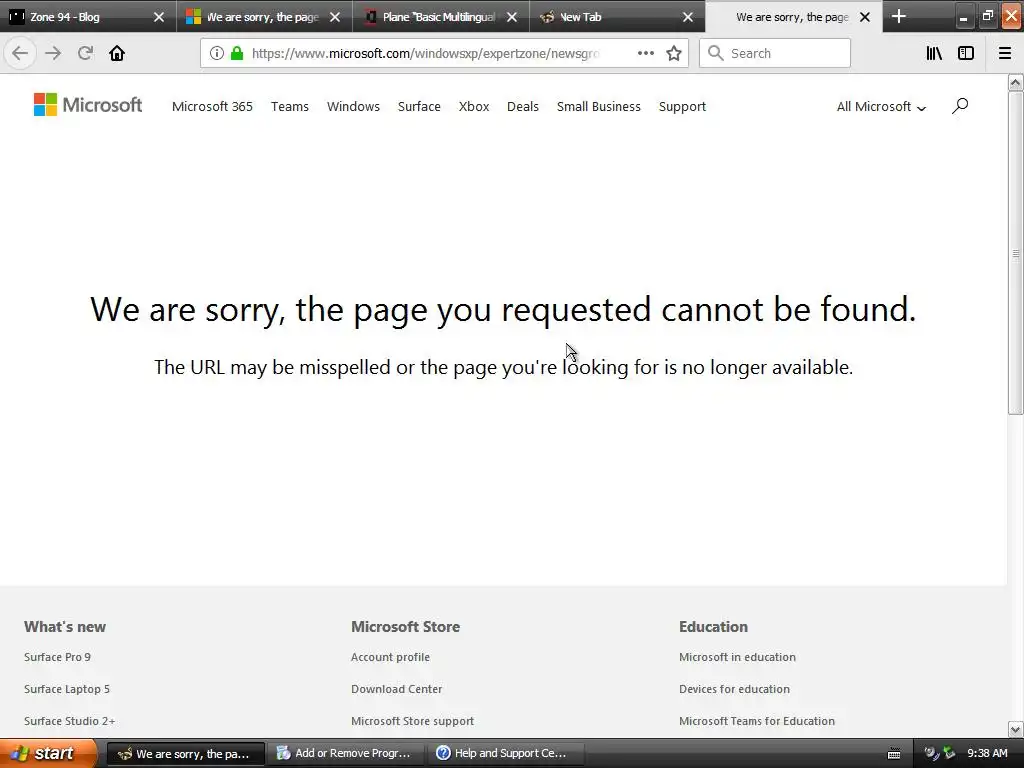Expand the All Microsoft dropdown
The height and width of the screenshot is (768, 1024).
(x=881, y=106)
